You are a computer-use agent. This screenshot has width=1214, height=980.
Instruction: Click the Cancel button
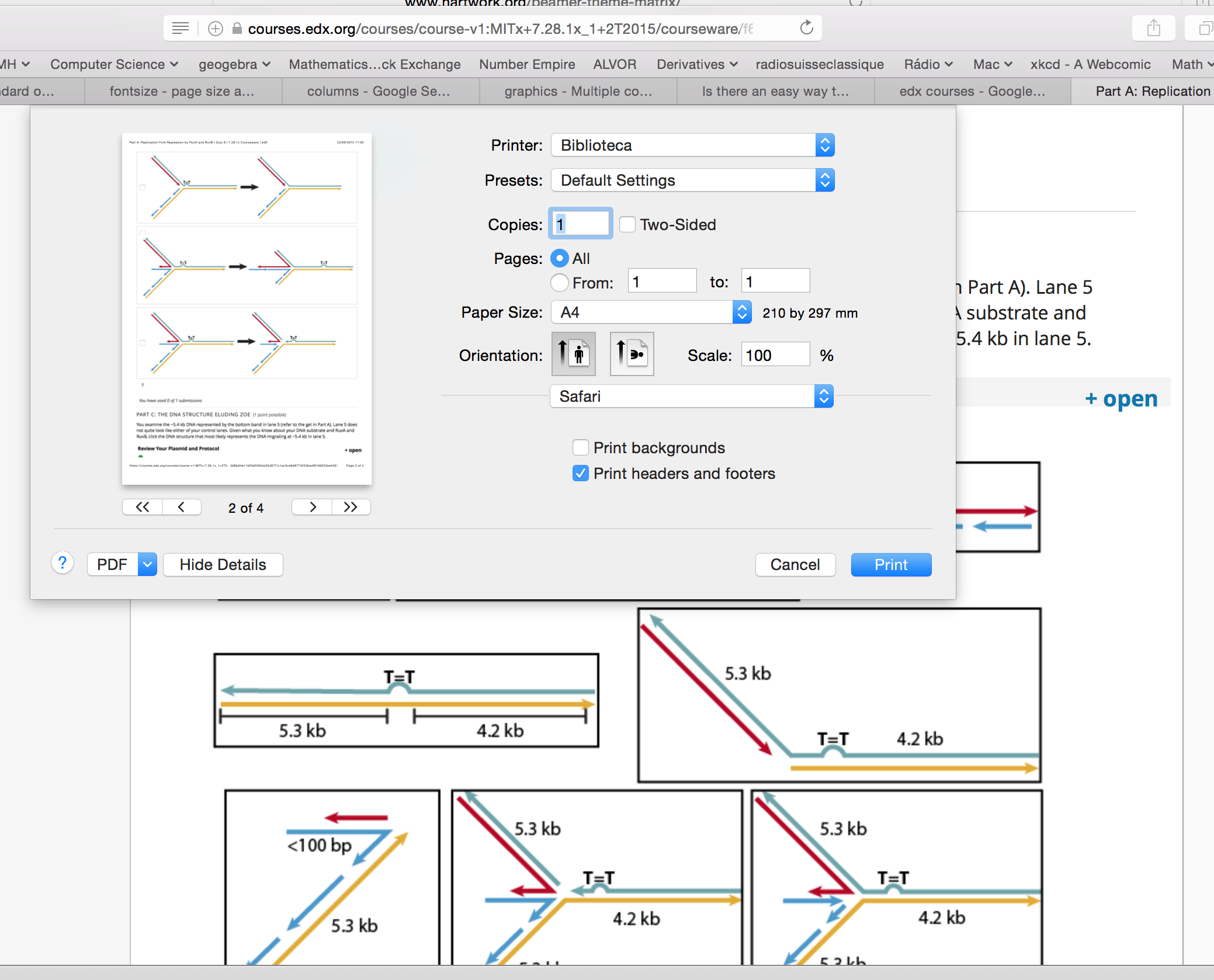(795, 564)
